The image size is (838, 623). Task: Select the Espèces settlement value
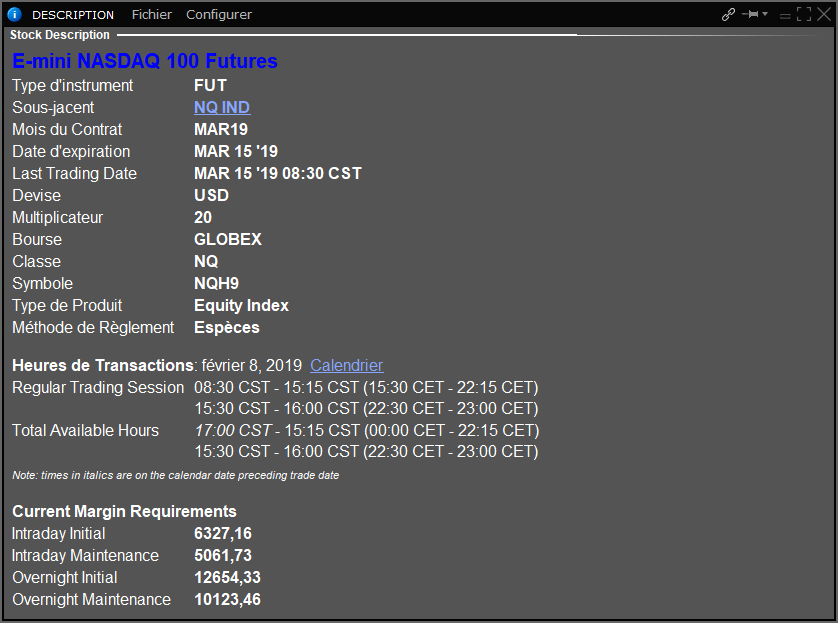tap(227, 328)
